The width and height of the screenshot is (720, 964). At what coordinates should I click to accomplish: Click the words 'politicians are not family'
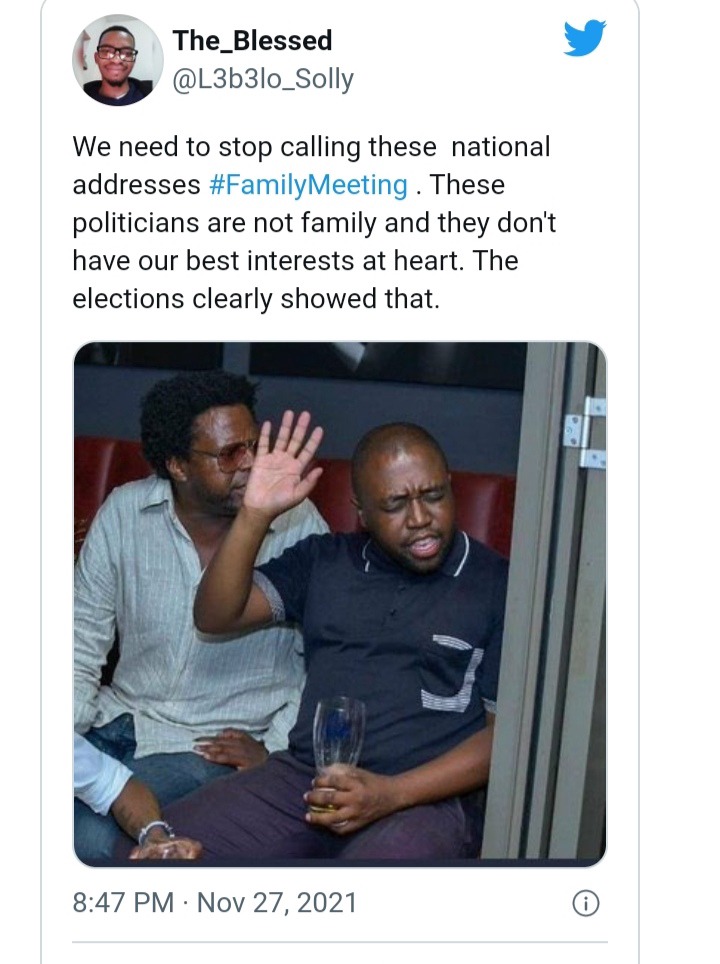pos(224,223)
